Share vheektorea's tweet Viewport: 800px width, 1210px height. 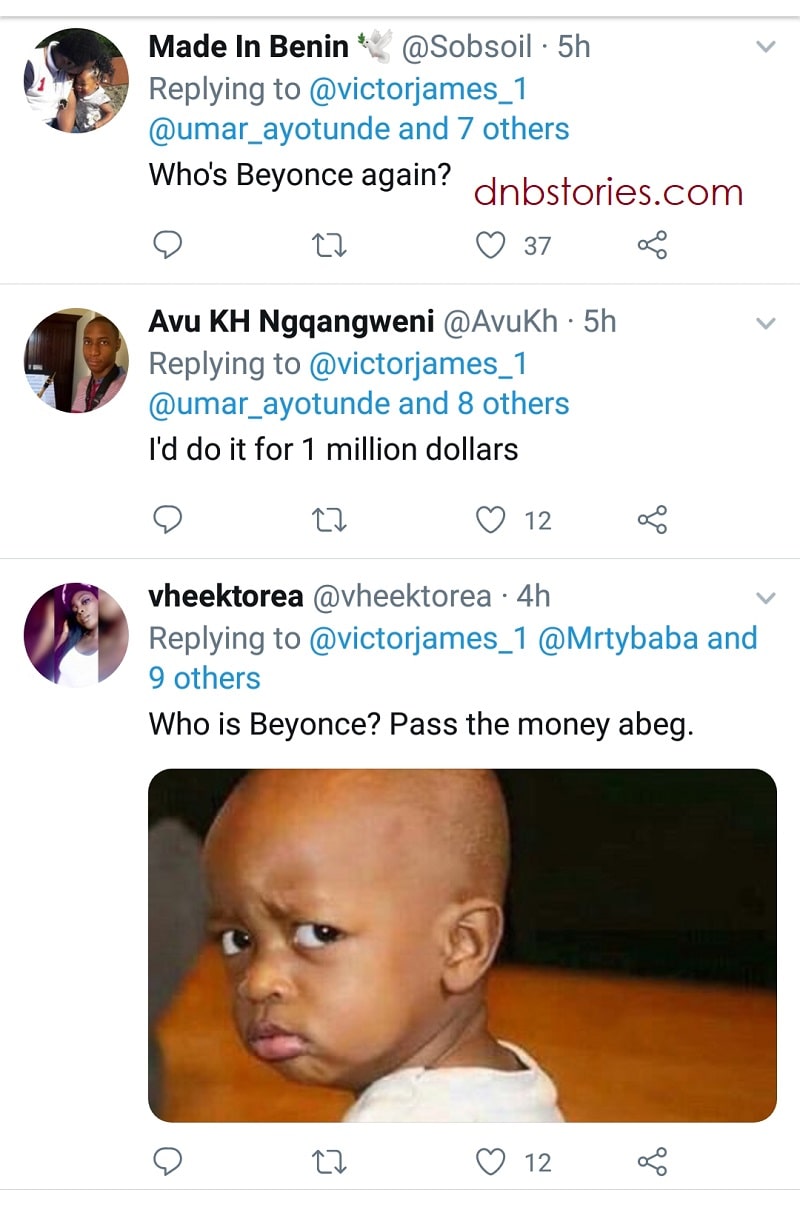652,1162
